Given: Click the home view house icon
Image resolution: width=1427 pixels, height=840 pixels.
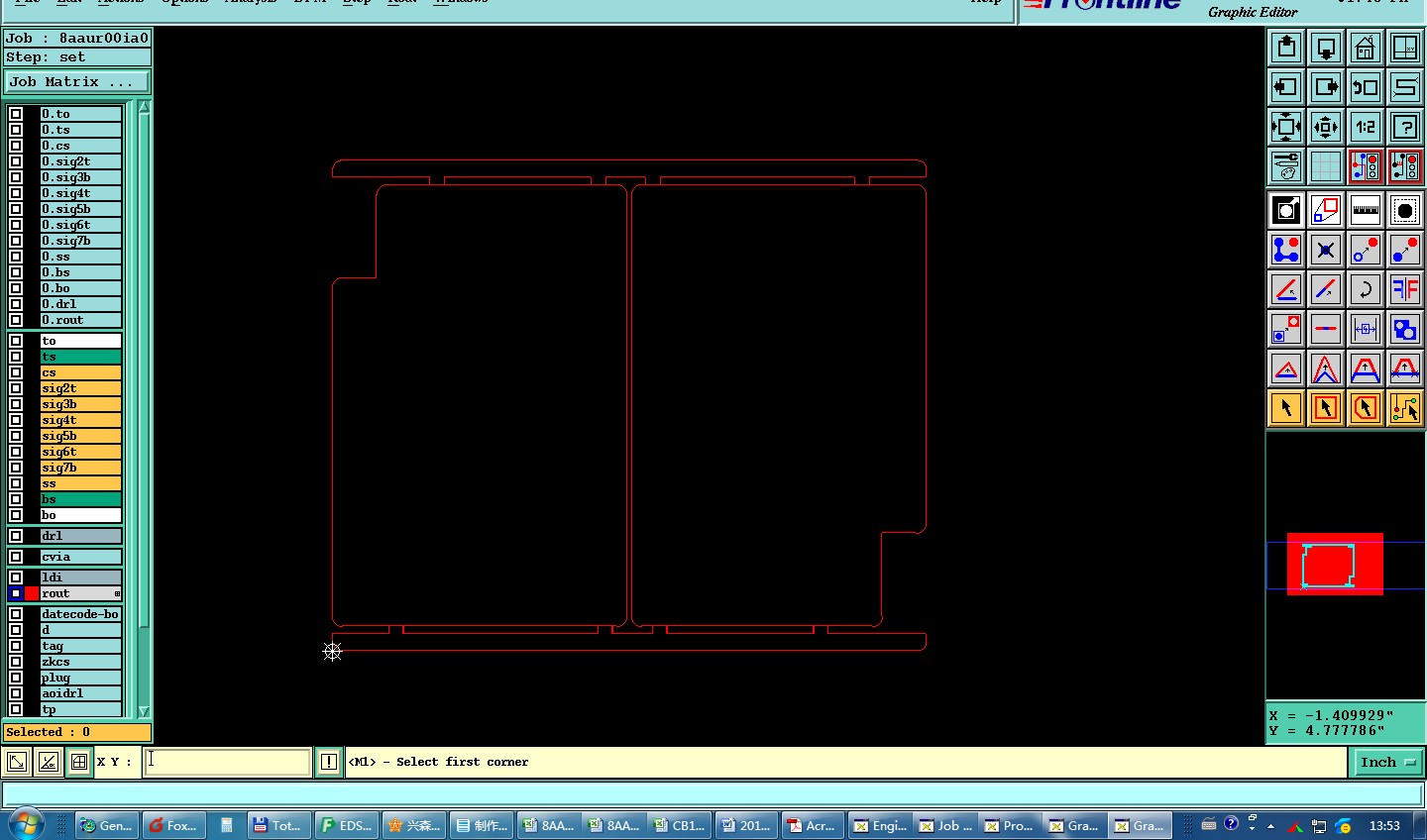Looking at the screenshot, I should coord(1366,48).
